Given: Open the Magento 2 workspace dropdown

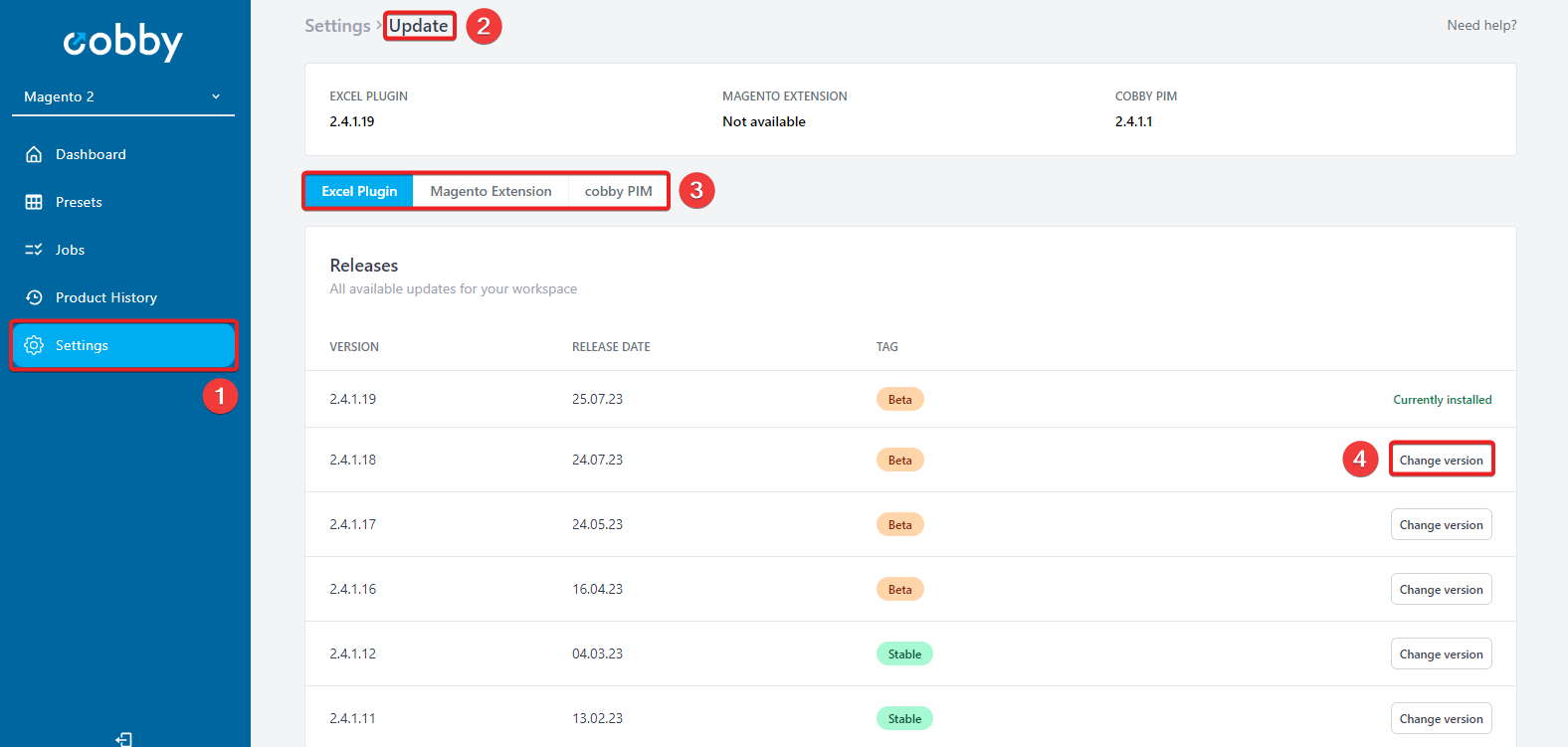Looking at the screenshot, I should (x=123, y=96).
